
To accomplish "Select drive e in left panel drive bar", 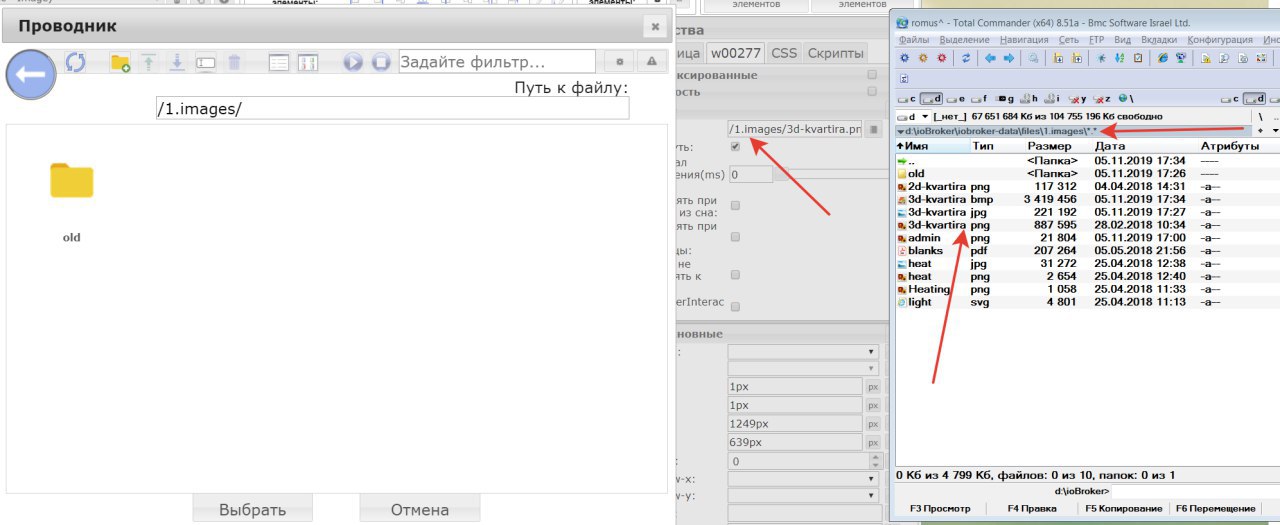I will tap(957, 99).
